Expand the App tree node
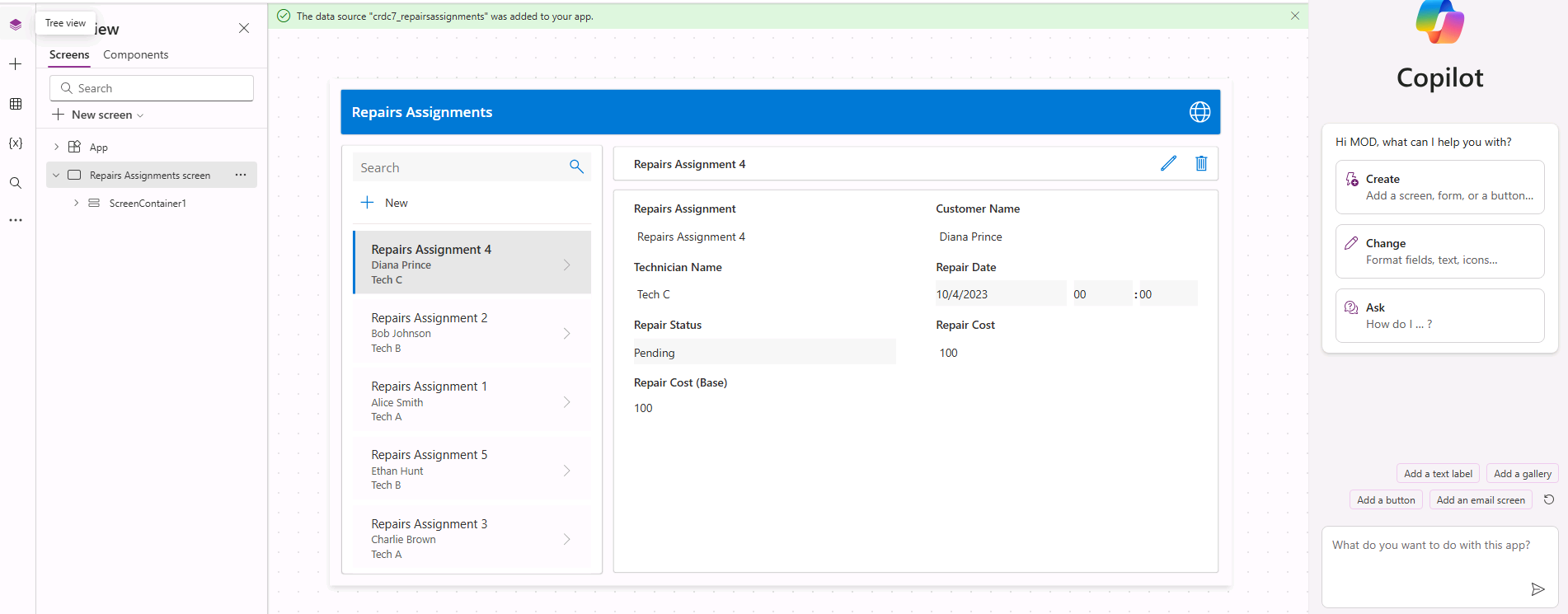Viewport: 1568px width, 614px height. 56,147
